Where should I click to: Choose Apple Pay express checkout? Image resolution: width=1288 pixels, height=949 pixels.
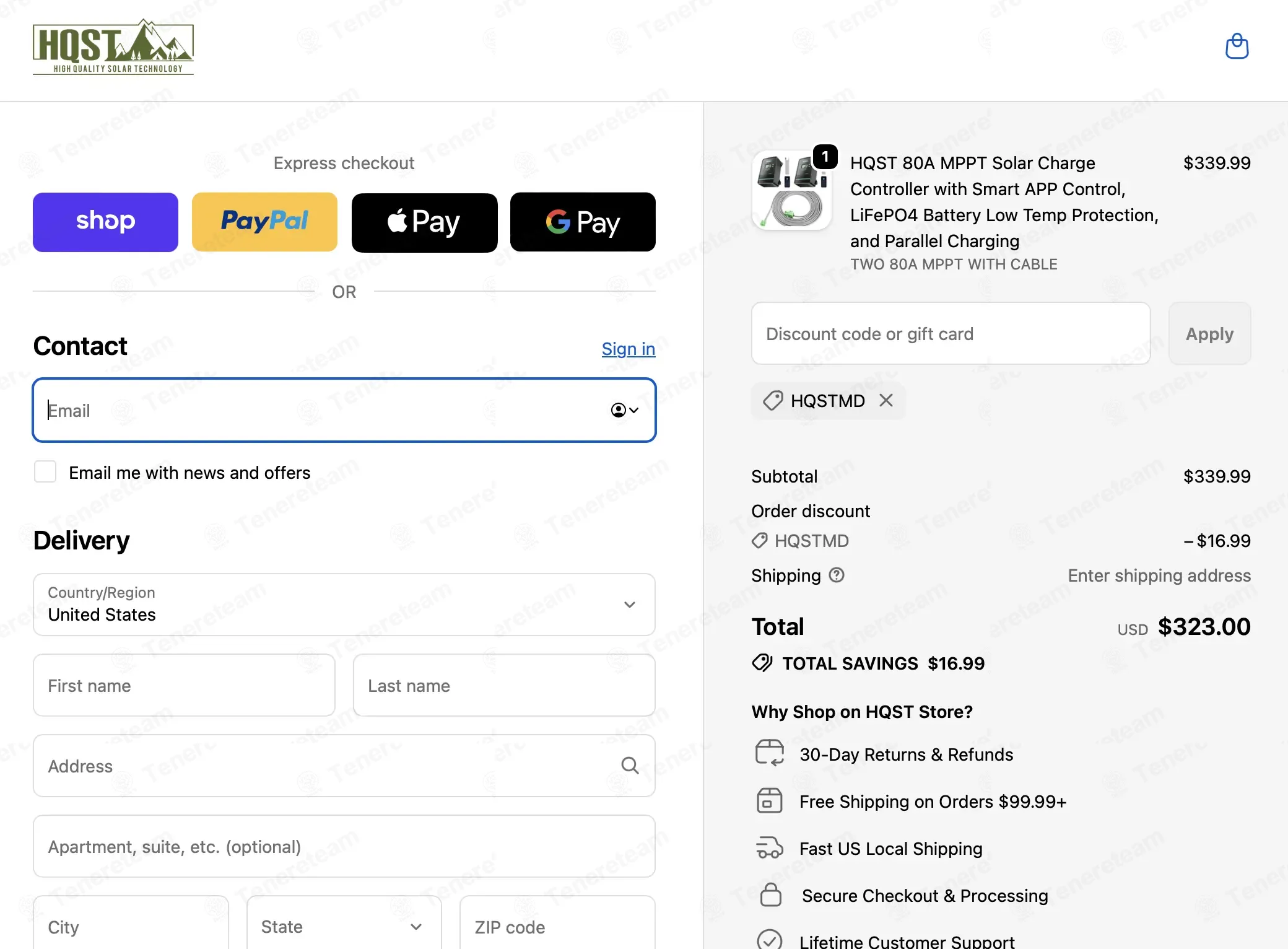424,222
